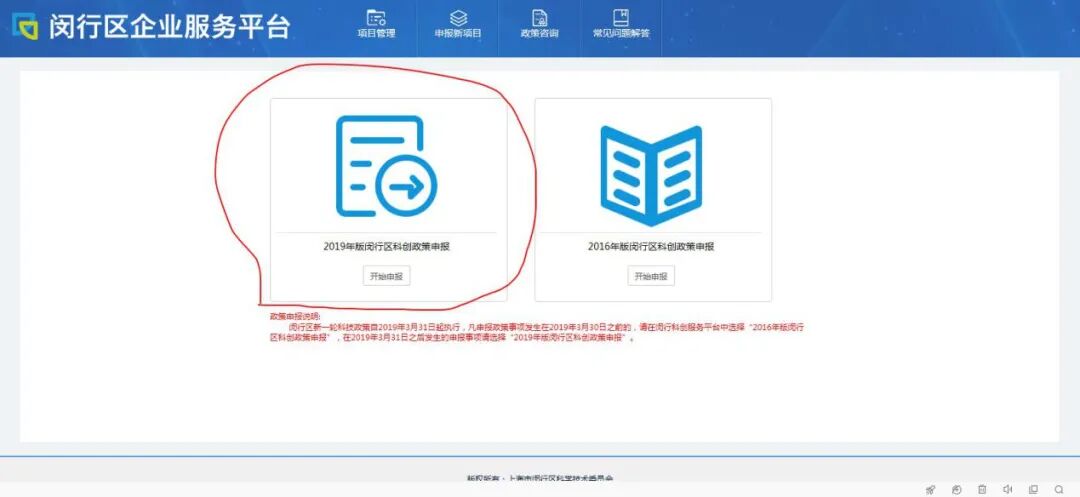The width and height of the screenshot is (1080, 497).
Task: Click the rocket accelerator icon in browser status bar
Action: coord(931,489)
